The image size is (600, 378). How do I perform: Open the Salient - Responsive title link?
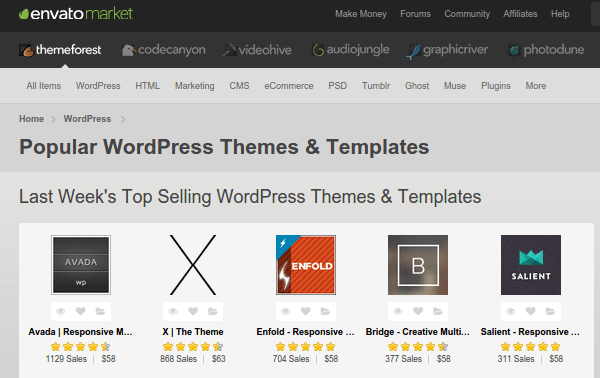530,332
